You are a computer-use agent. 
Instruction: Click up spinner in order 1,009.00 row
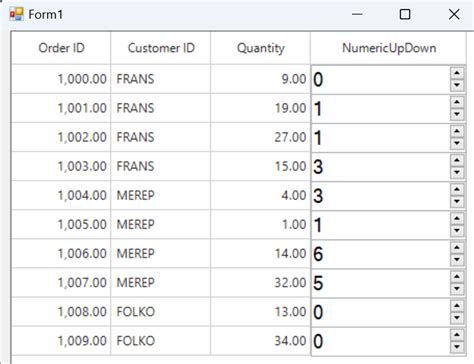457,335
